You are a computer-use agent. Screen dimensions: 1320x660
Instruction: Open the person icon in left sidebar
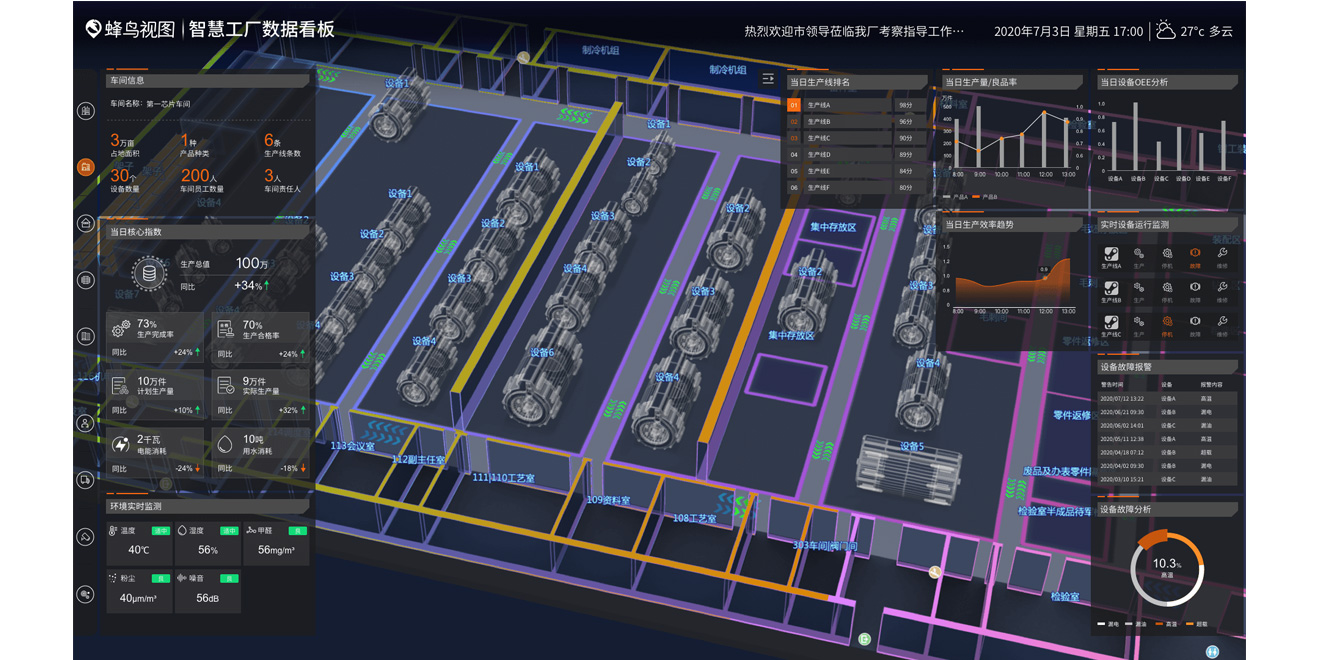click(x=87, y=422)
